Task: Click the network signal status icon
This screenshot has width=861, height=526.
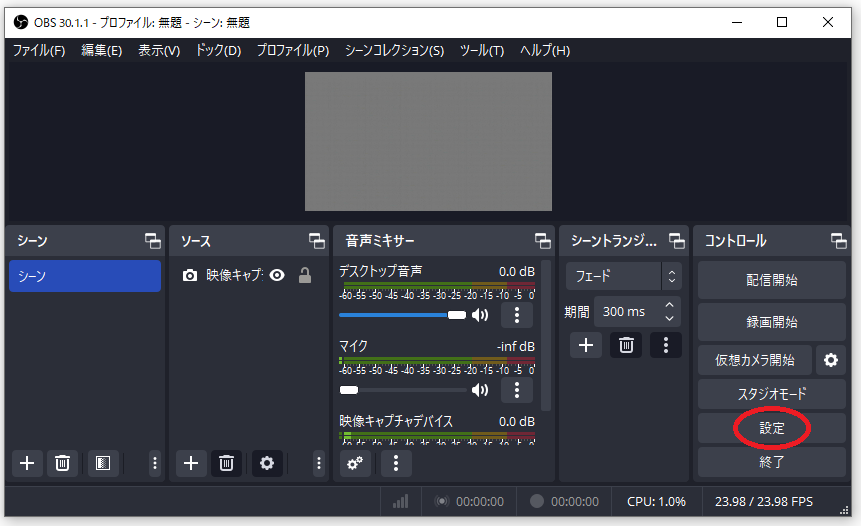Action: pyautogui.click(x=401, y=501)
